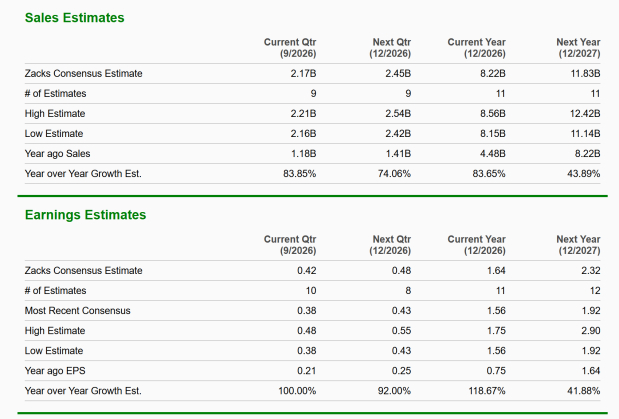The height and width of the screenshot is (419, 619).
Task: Click Sales High Estimate value 8.56B
Action: pos(493,114)
